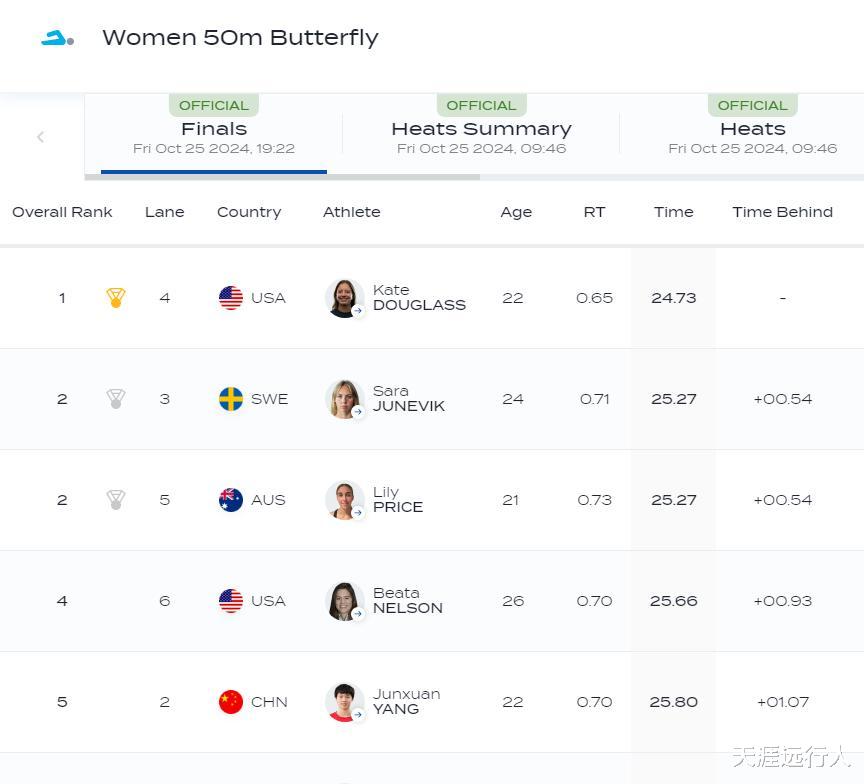This screenshot has width=864, height=784.
Task: Open Sara Junevik athlete profile photo
Action: coord(343,399)
